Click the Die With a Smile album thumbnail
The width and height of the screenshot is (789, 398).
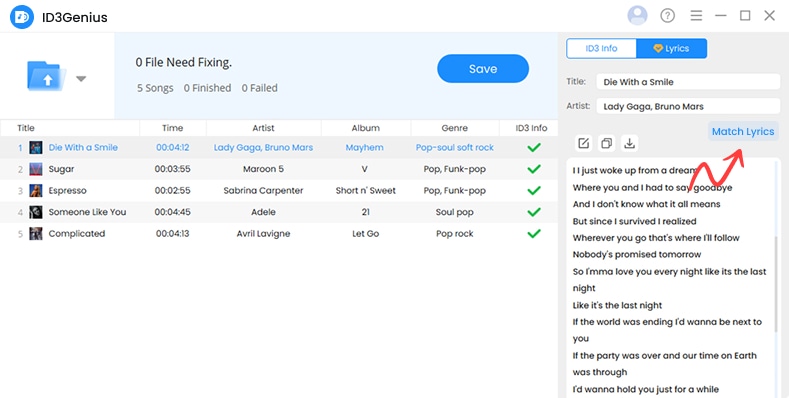pyautogui.click(x=36, y=147)
